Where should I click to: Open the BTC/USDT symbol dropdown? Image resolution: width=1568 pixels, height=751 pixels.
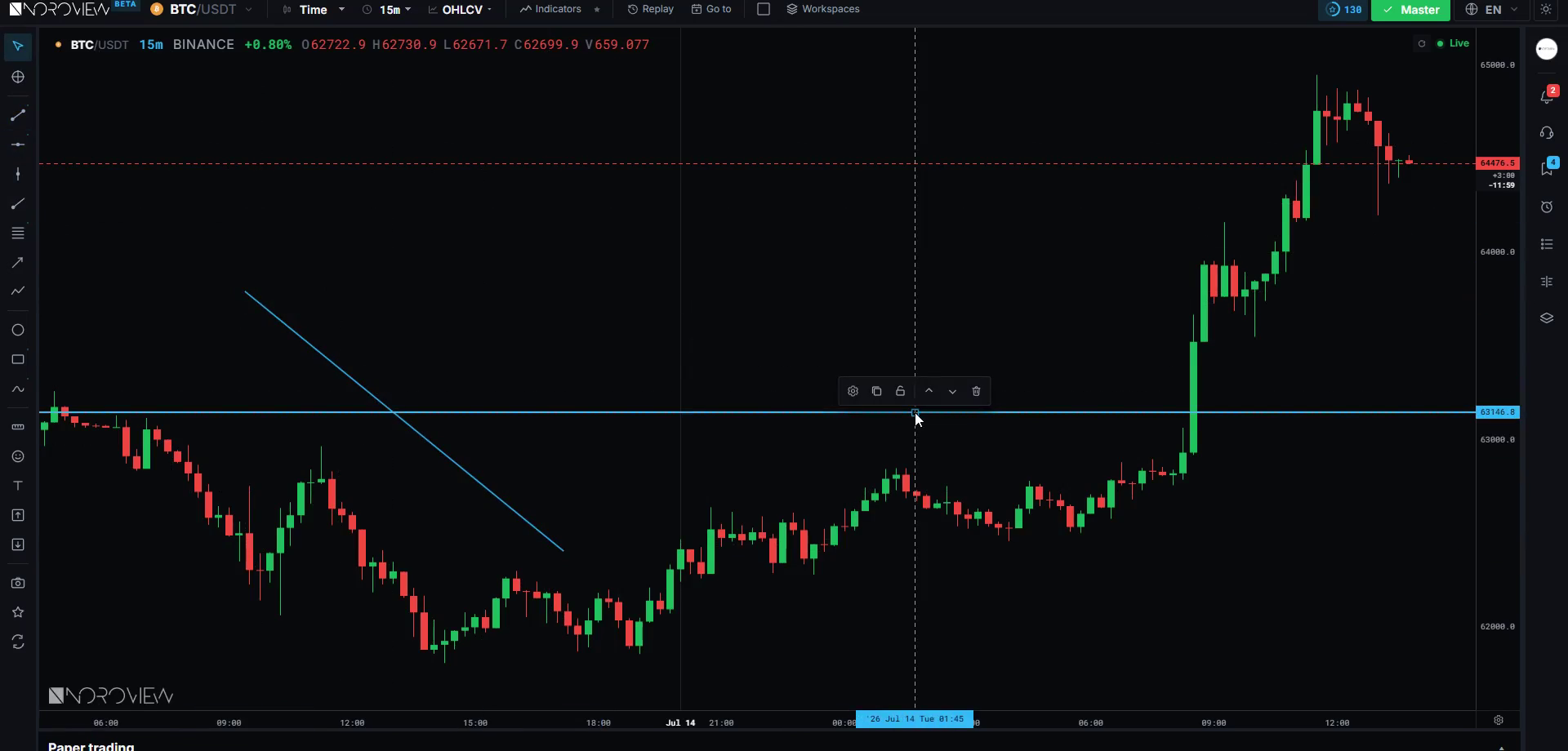202,10
